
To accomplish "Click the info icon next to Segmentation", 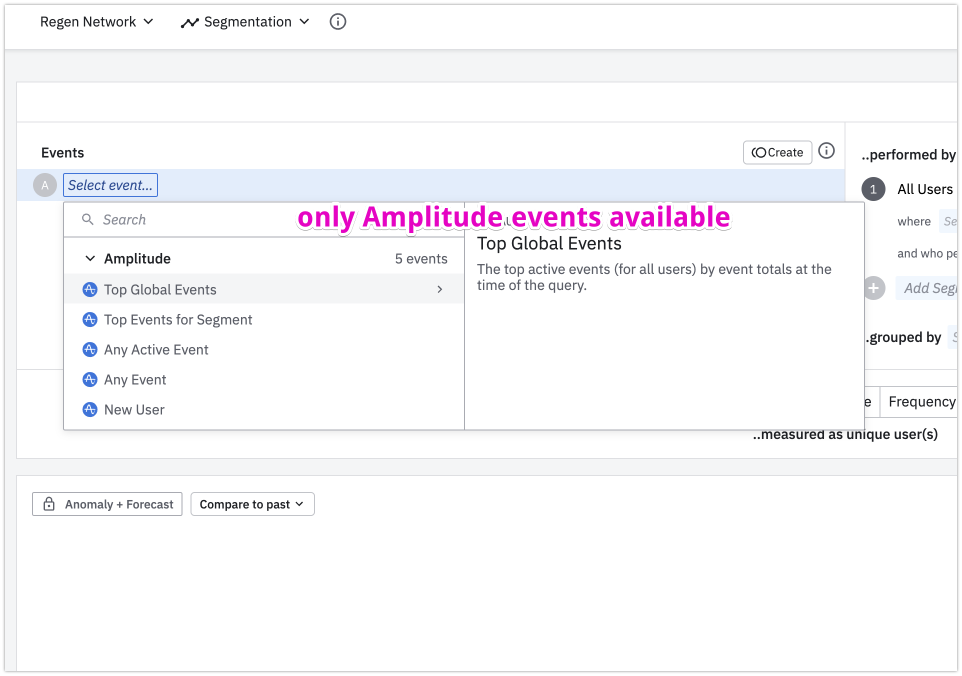I will pyautogui.click(x=338, y=22).
